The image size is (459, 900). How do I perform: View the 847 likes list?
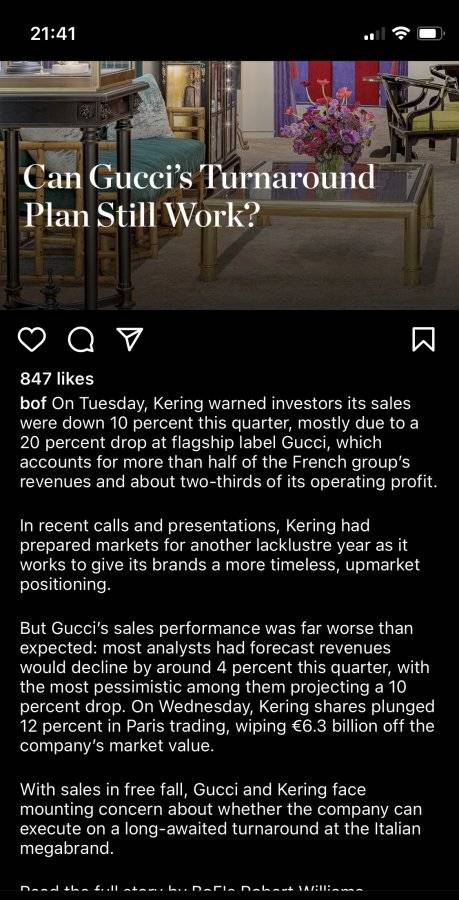pyautogui.click(x=57, y=378)
